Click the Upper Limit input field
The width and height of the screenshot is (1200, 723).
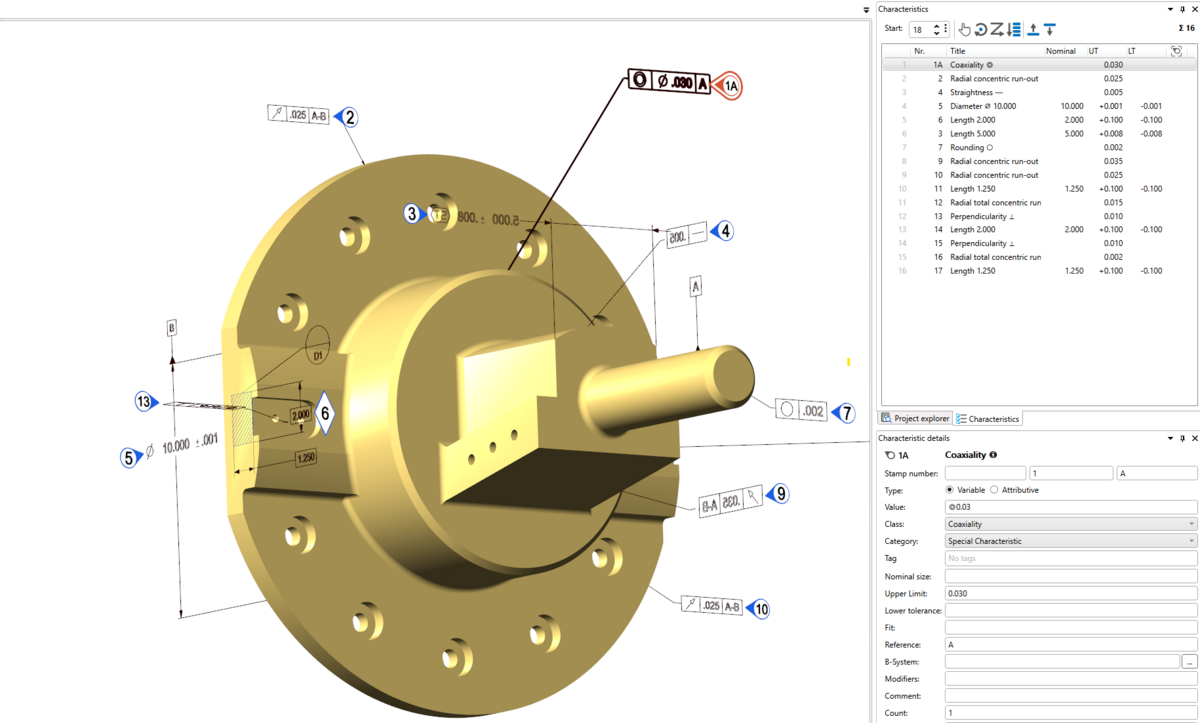coord(1070,593)
